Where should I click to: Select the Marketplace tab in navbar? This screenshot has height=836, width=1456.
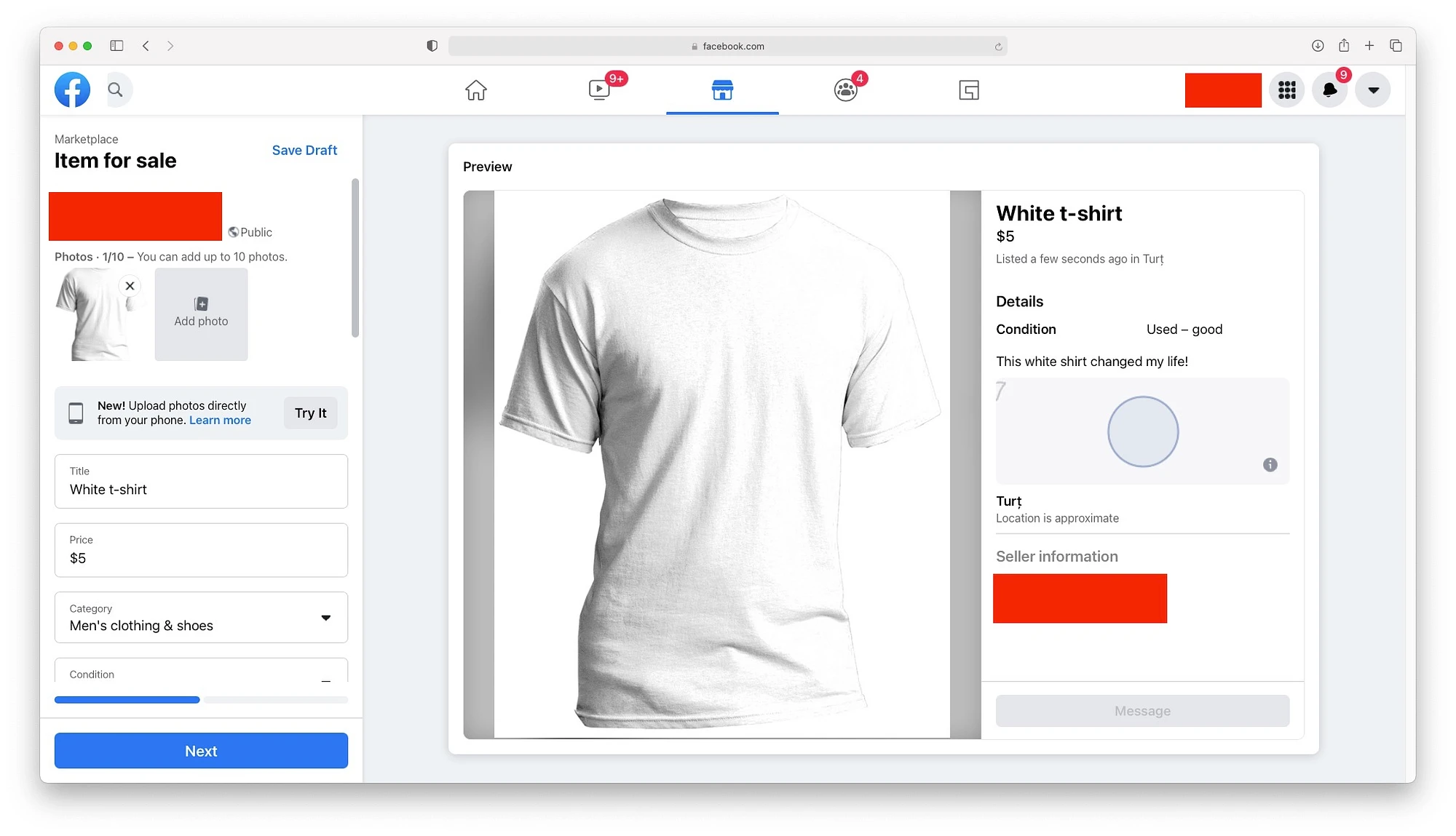pyautogui.click(x=722, y=89)
